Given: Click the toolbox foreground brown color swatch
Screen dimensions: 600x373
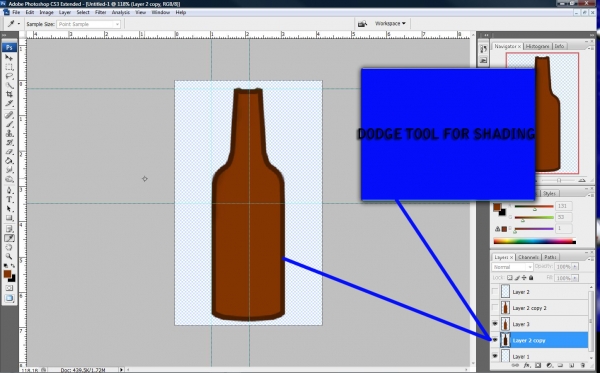Looking at the screenshot, I should point(7,274).
